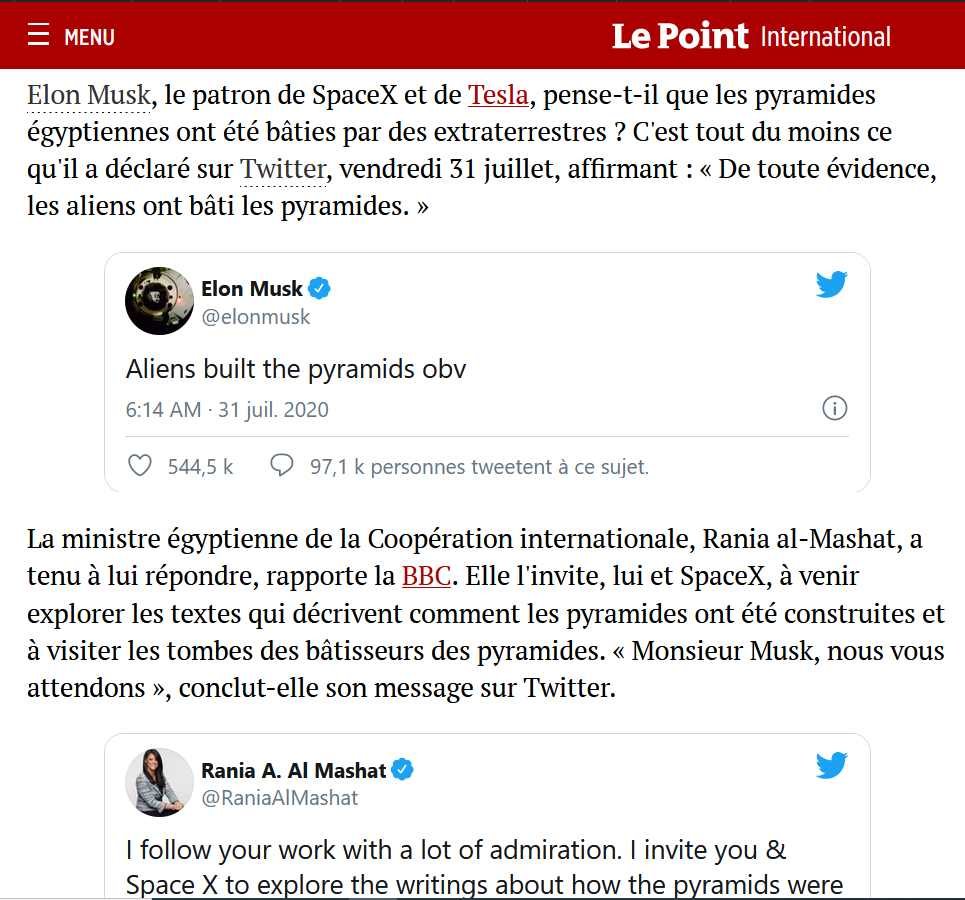Viewport: 965px width, 900px height.
Task: Open the Tesla hyperlink
Action: click(x=498, y=96)
